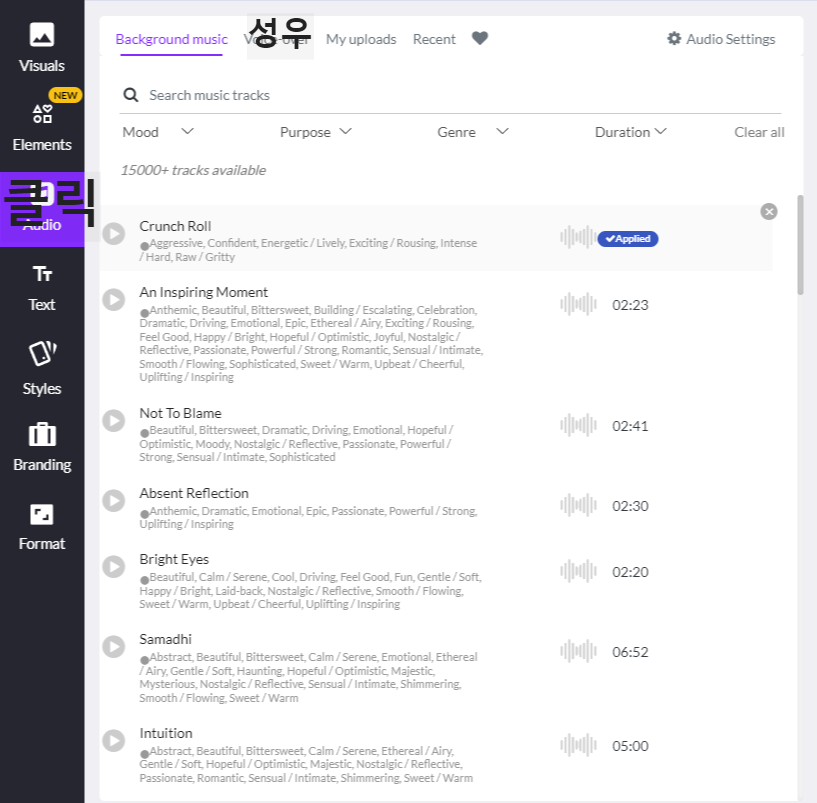817x803 pixels.
Task: Expand the Mood filter dropdown
Action: pyautogui.click(x=158, y=132)
